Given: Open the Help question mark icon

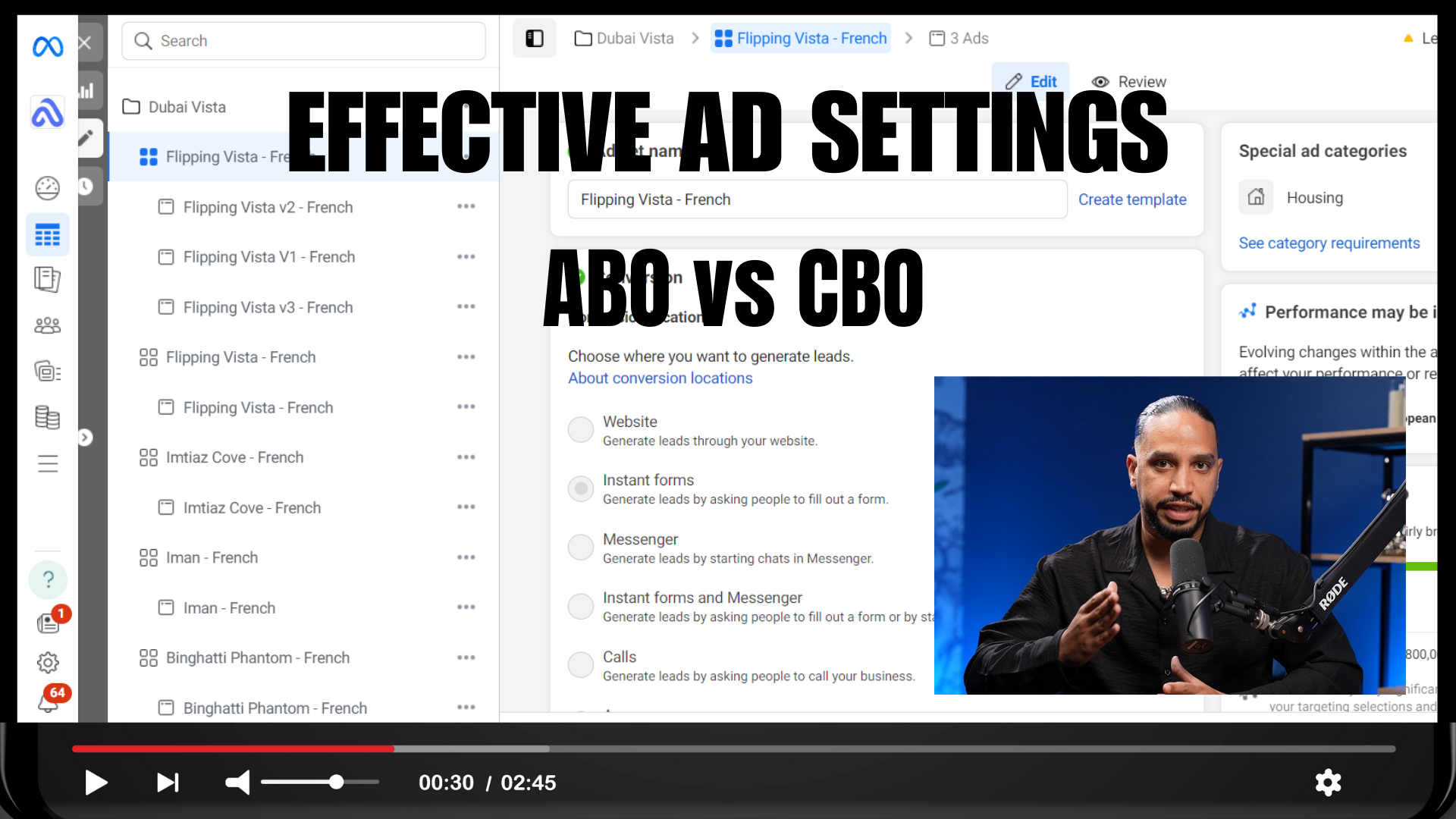Looking at the screenshot, I should tap(48, 579).
